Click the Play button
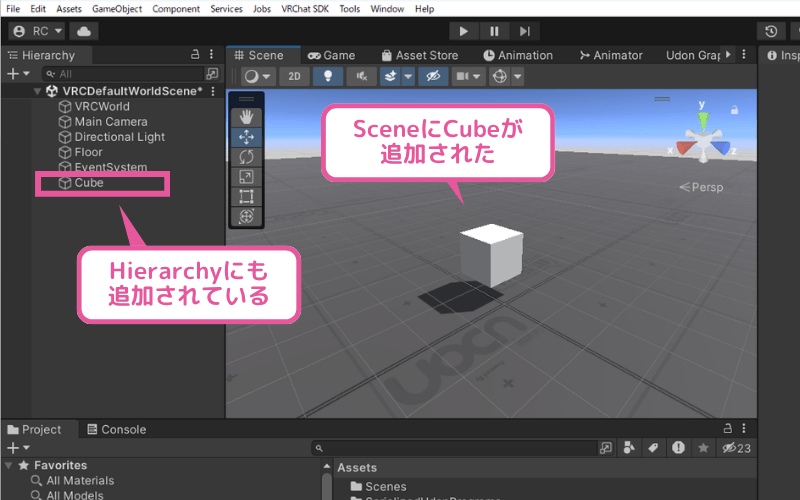 click(464, 31)
